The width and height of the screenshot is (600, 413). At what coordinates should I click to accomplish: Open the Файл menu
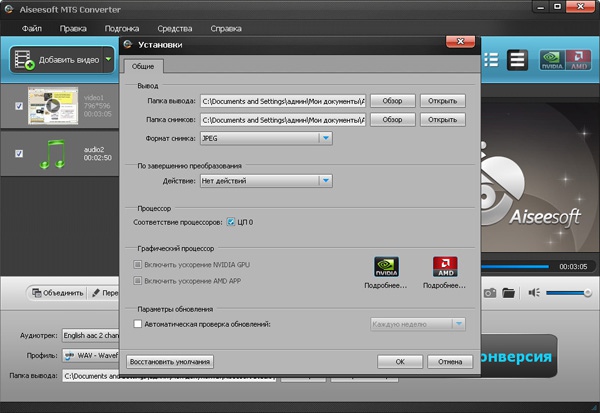32,28
